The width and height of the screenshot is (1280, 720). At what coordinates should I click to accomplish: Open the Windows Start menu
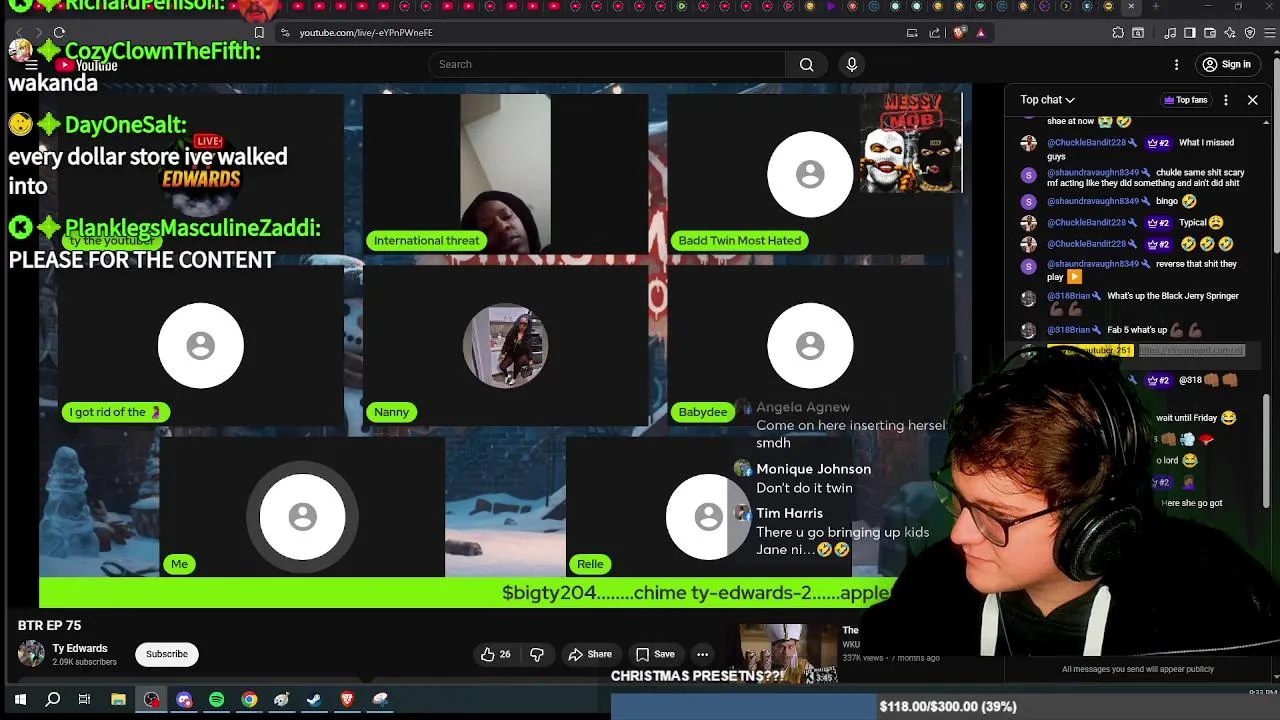coord(20,700)
